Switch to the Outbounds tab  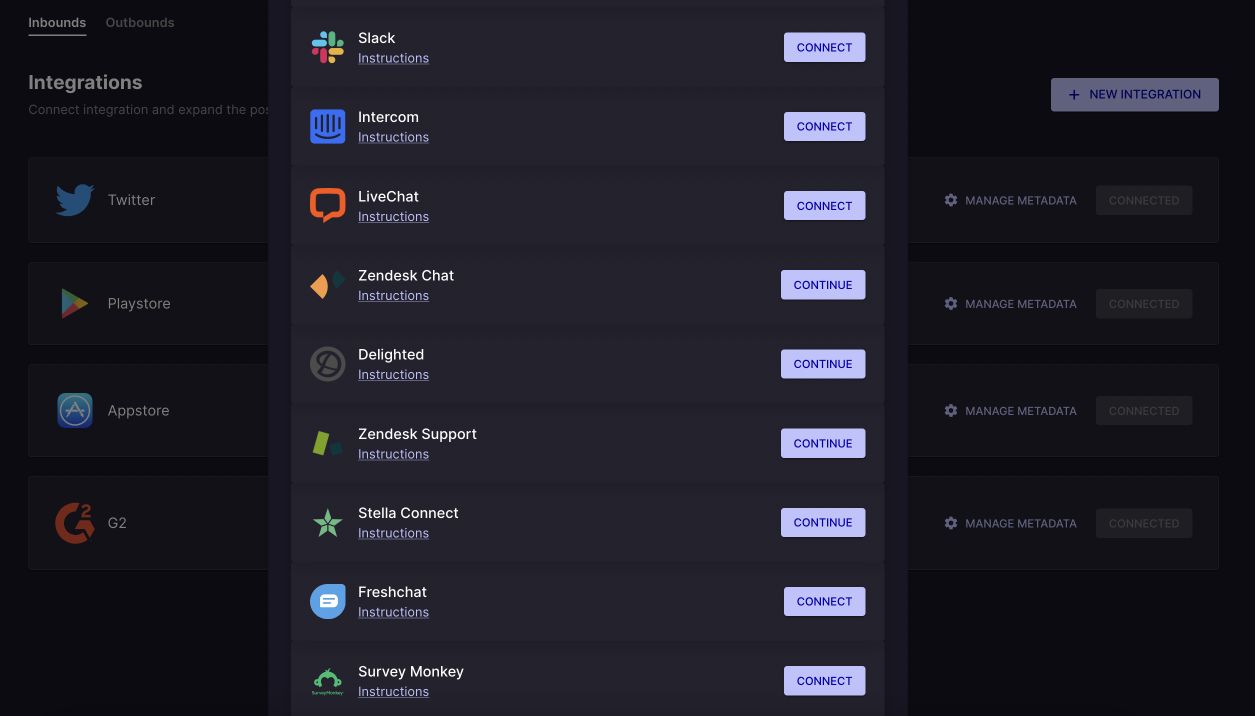(x=139, y=22)
